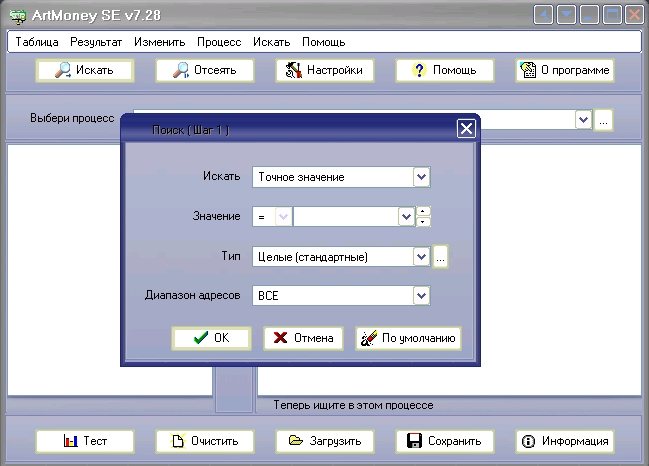Click the Отмена cancel button
This screenshot has width=649, height=466.
(303, 338)
